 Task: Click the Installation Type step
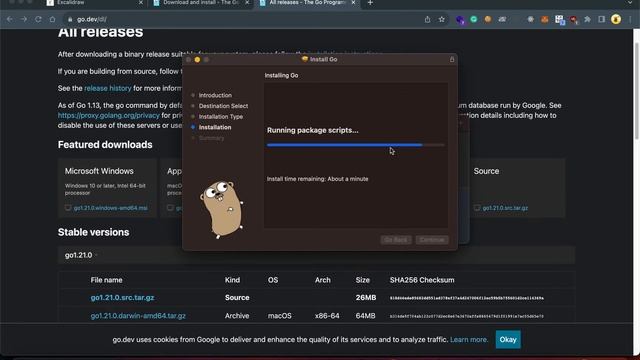point(221,116)
